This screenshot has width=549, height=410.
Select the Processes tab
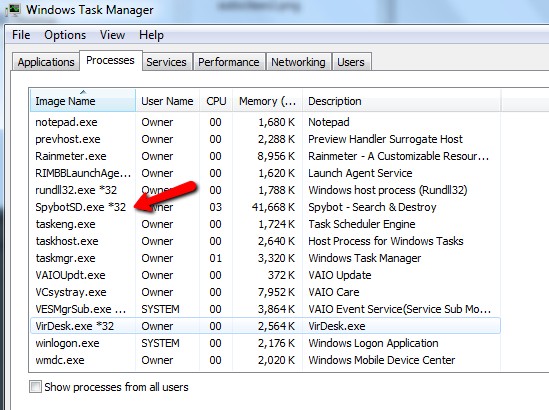(110, 61)
